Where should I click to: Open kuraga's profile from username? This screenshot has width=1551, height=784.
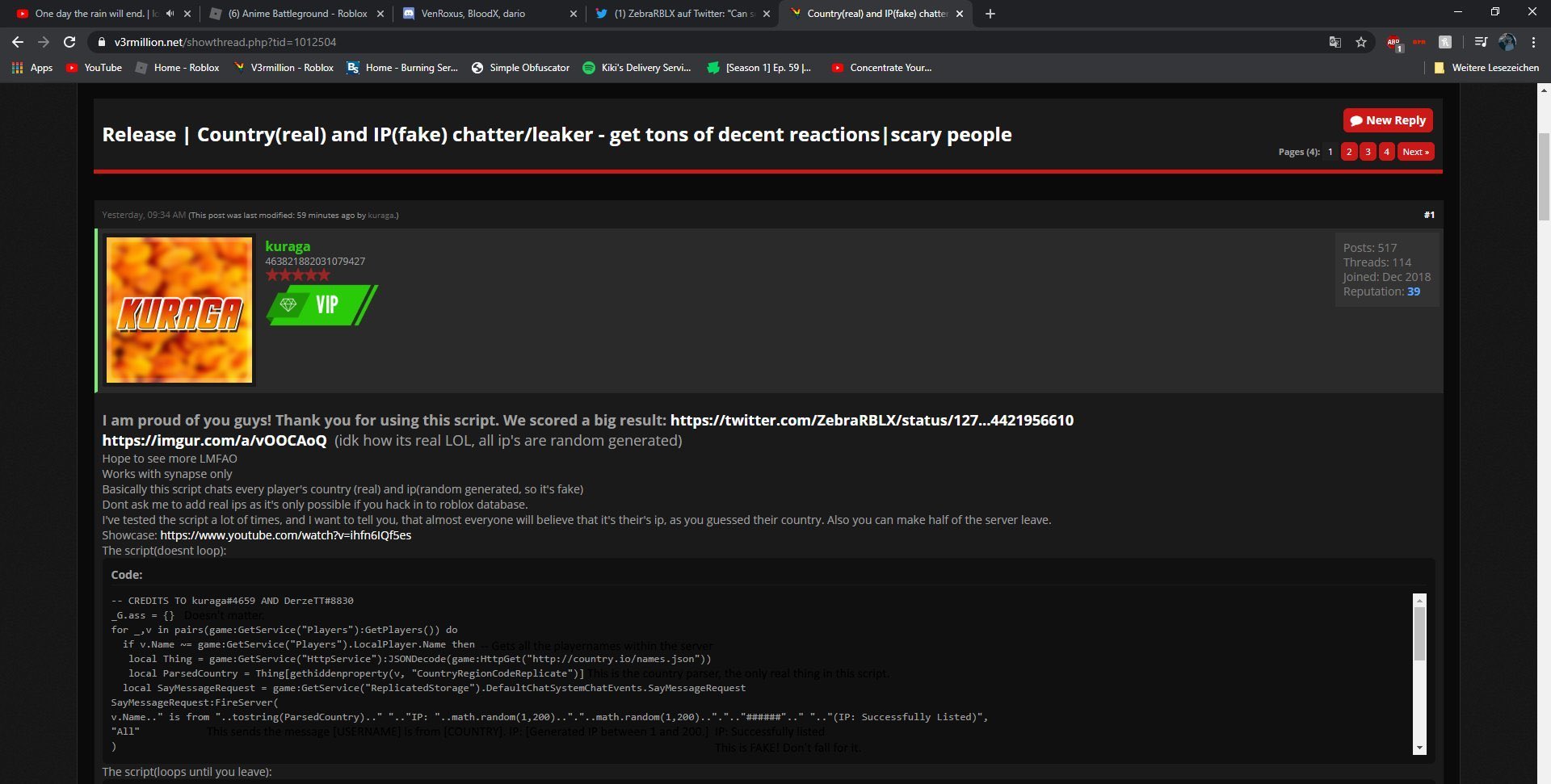pos(288,246)
